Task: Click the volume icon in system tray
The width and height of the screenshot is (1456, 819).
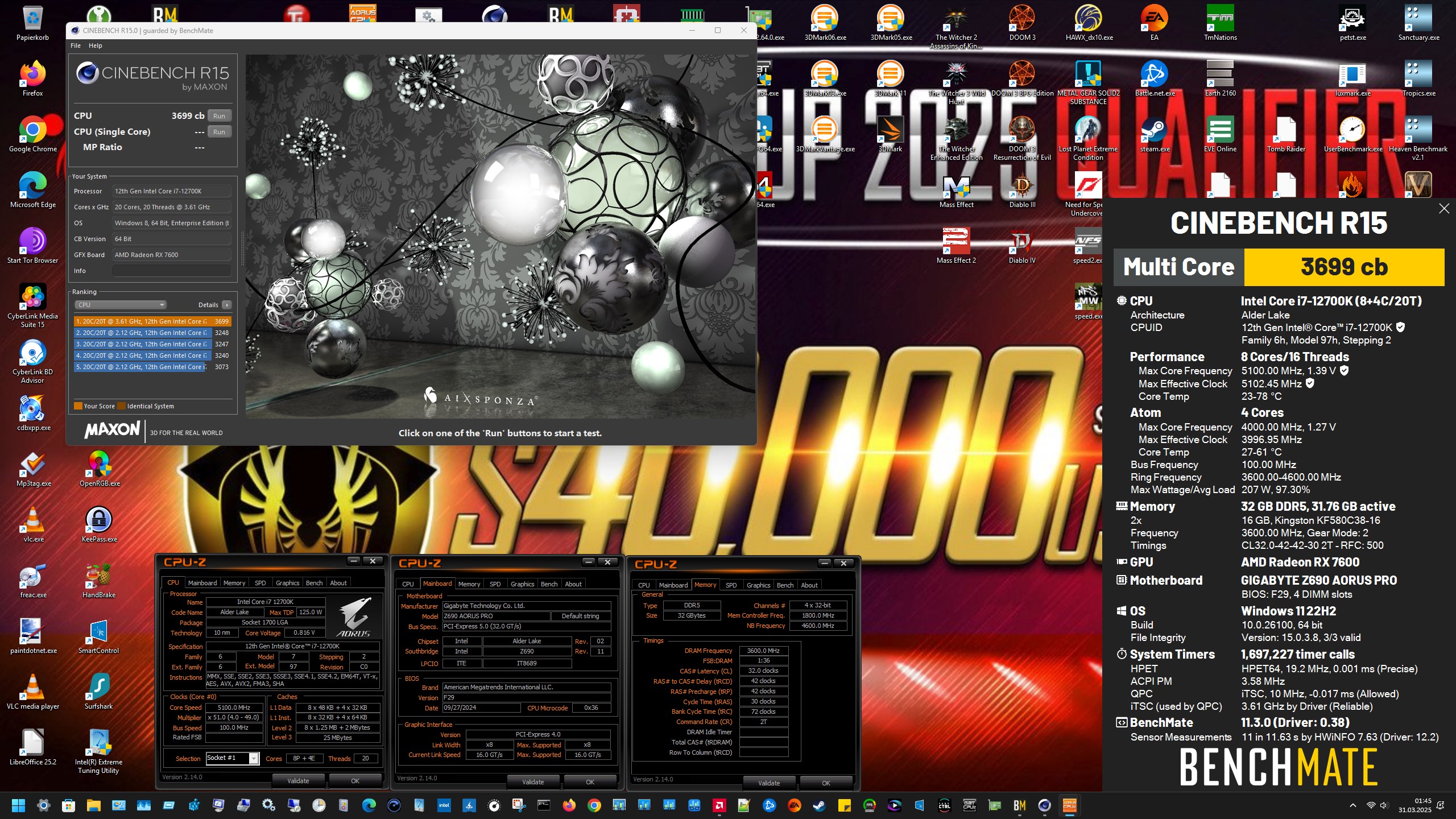Action: (1384, 805)
